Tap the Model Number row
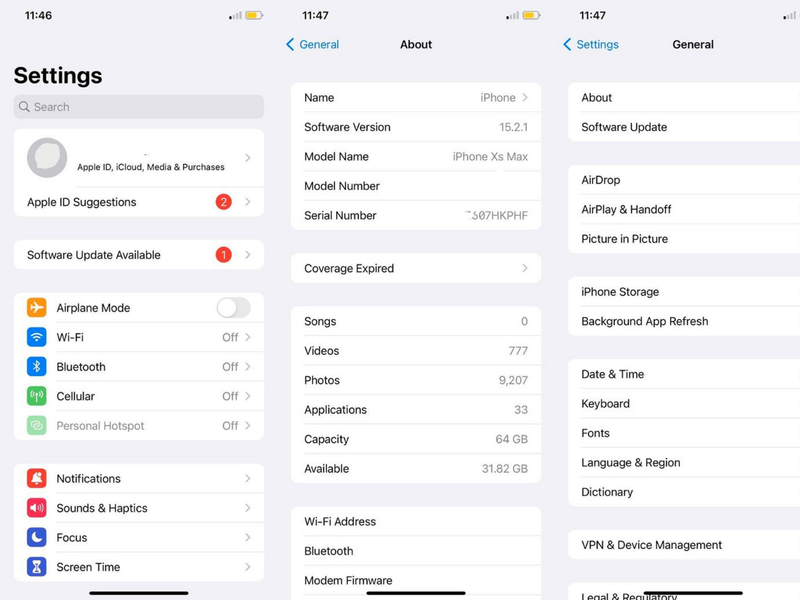 pos(416,186)
